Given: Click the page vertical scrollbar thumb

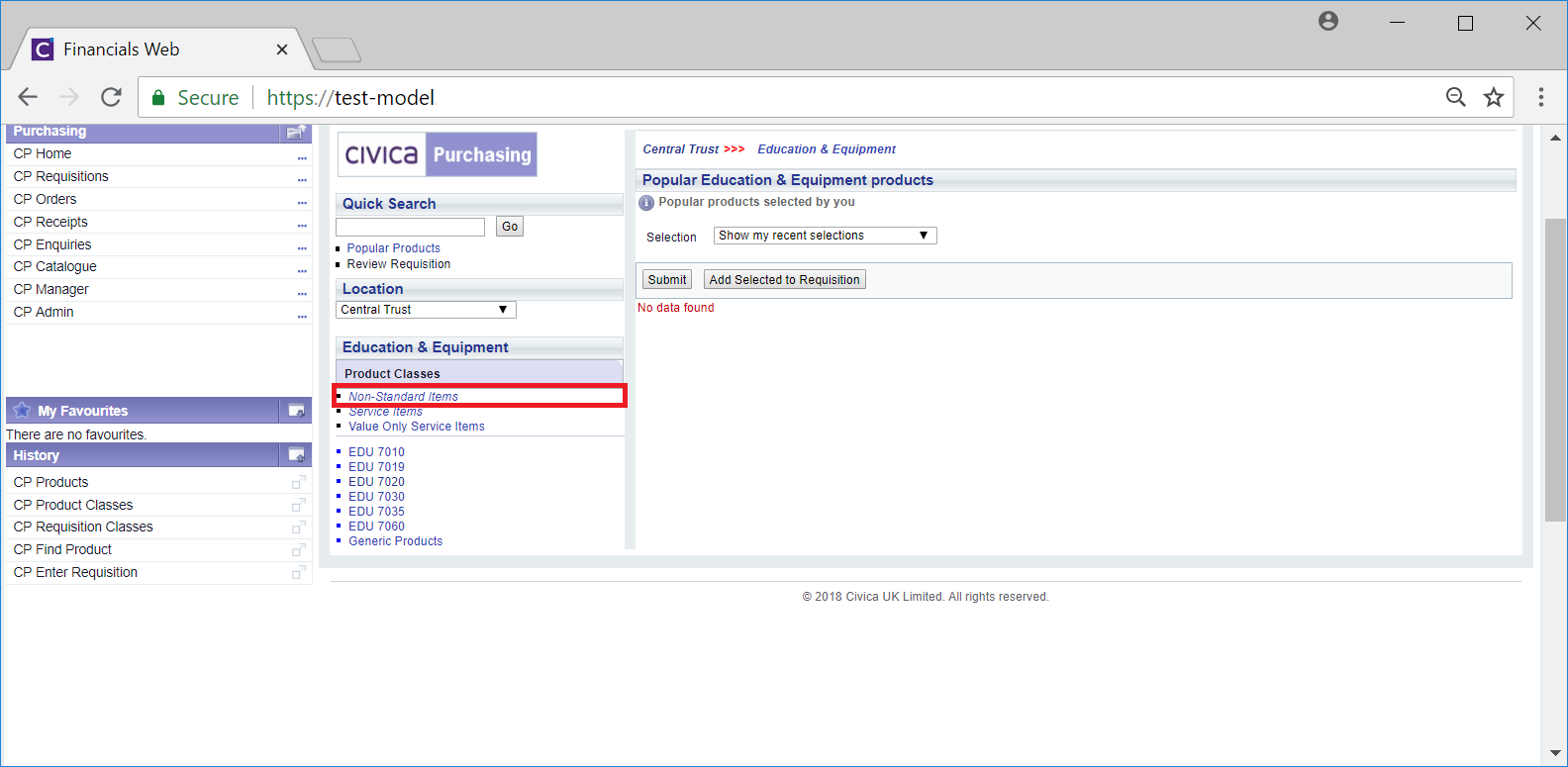Looking at the screenshot, I should tap(1555, 369).
